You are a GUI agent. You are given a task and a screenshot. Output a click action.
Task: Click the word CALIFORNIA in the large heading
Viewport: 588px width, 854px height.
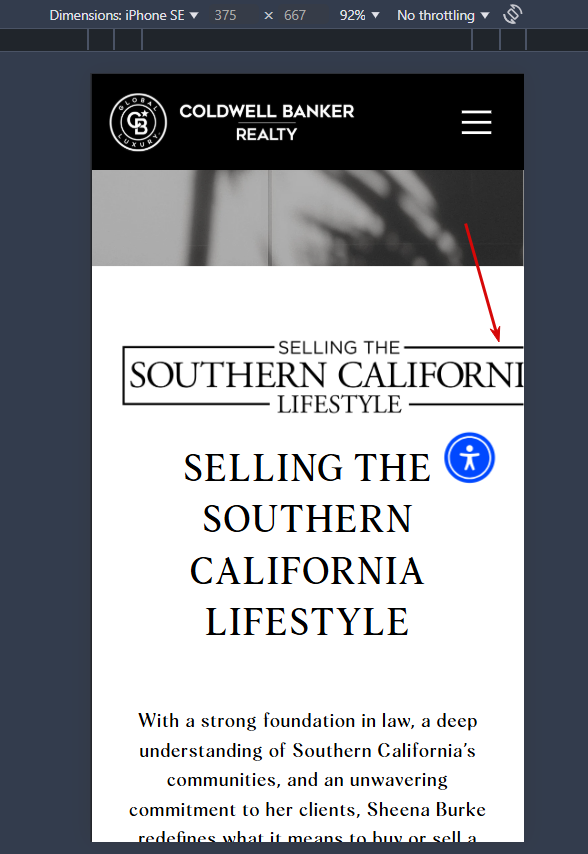[x=307, y=571]
